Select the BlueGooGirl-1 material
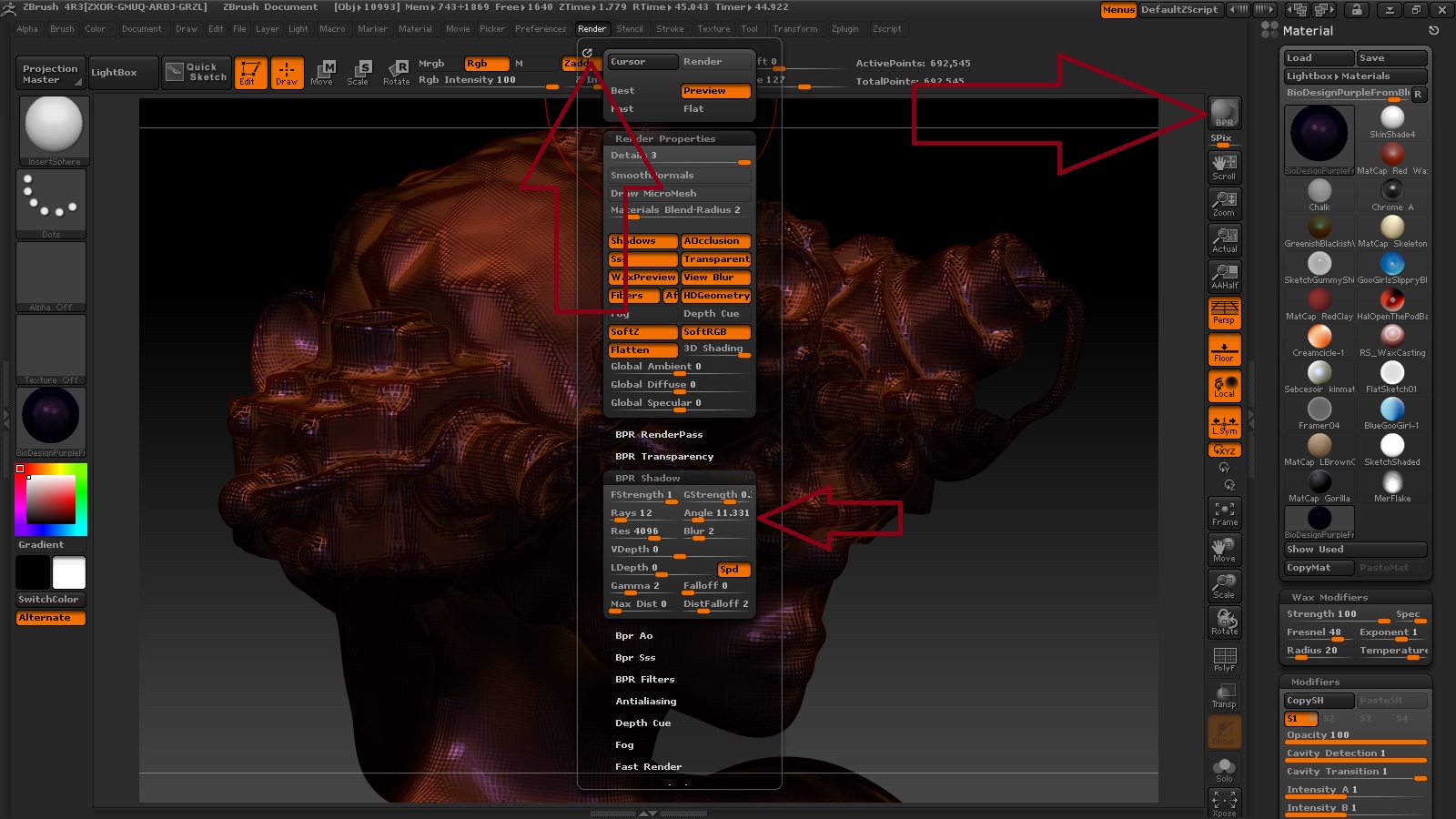This screenshot has height=819, width=1456. point(1392,413)
